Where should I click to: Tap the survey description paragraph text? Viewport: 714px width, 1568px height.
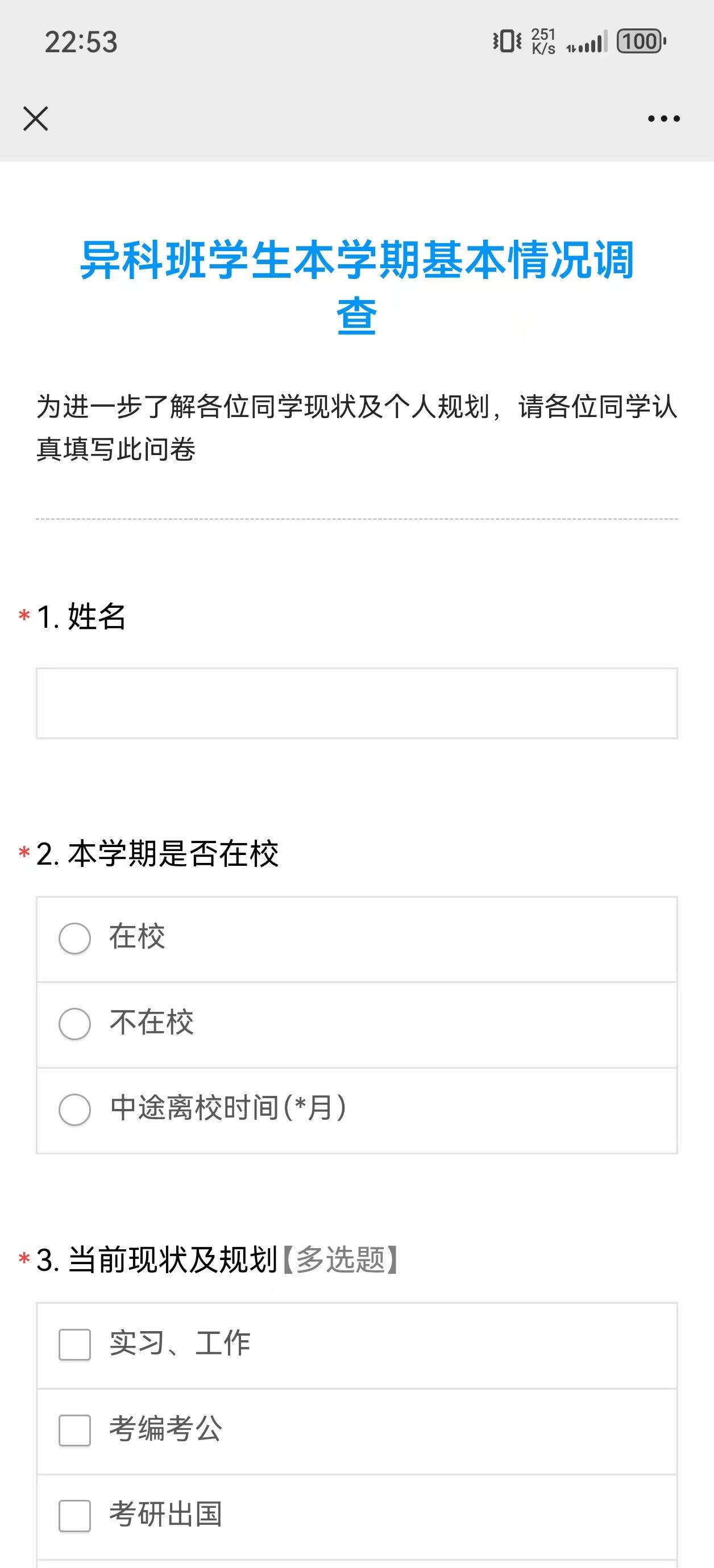[356, 427]
